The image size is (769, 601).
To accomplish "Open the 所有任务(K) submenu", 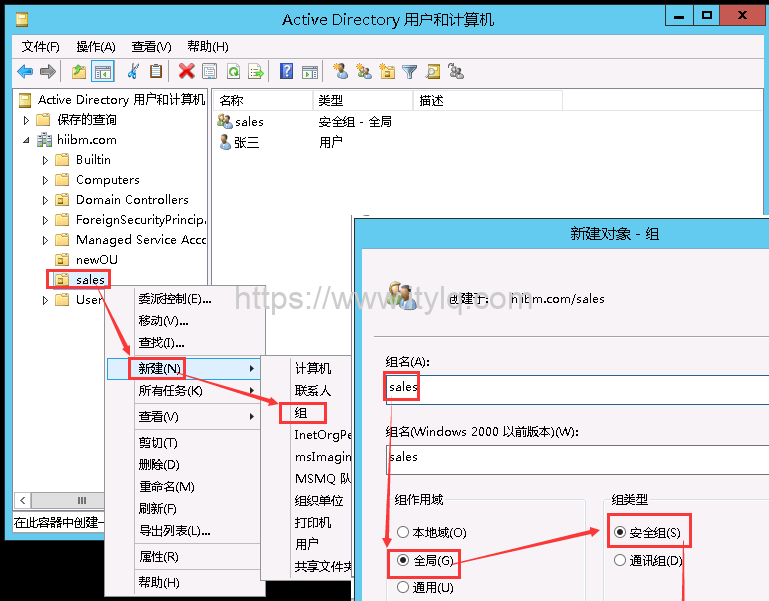I will 183,391.
